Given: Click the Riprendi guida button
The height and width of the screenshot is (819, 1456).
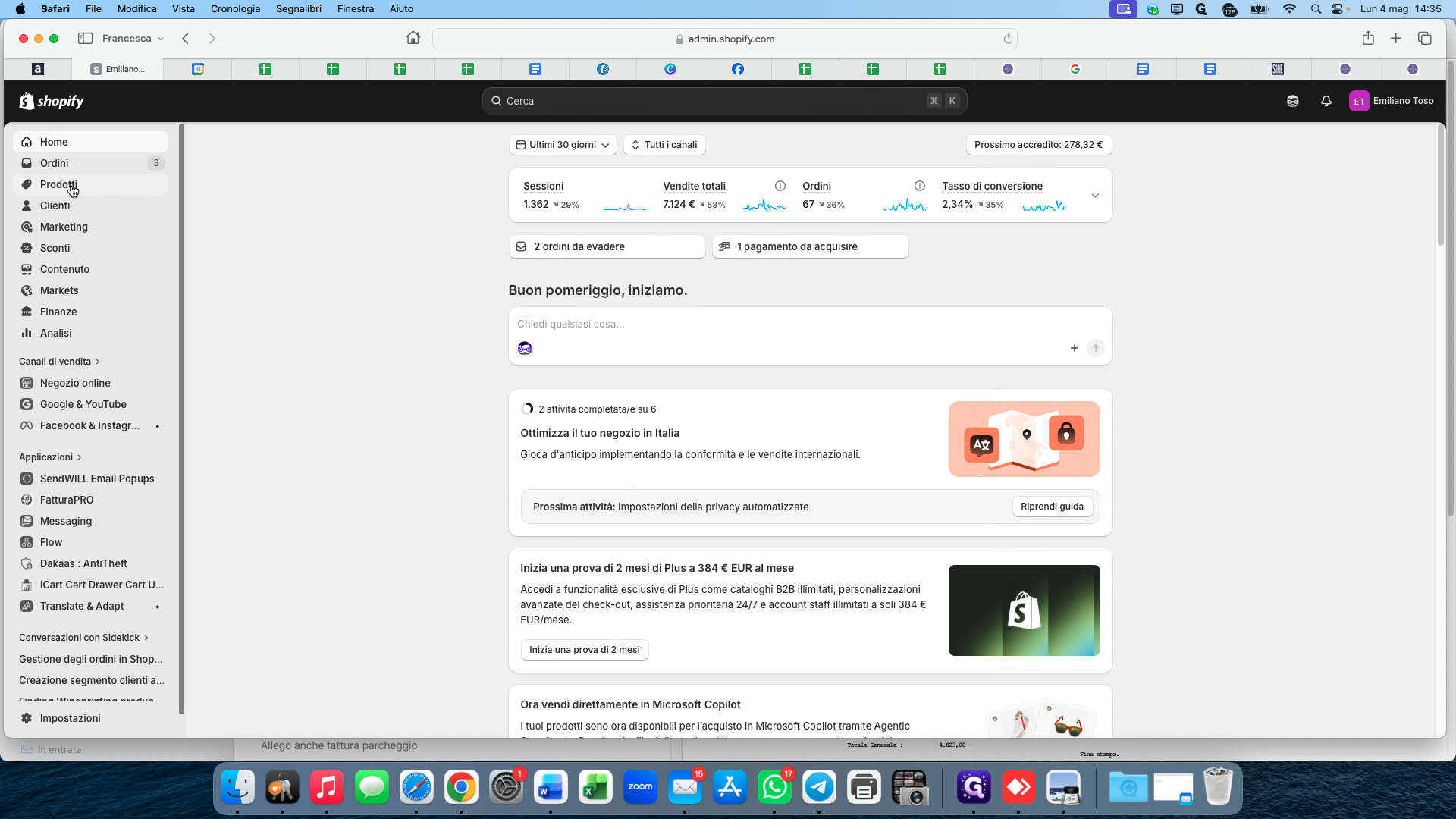Looking at the screenshot, I should pyautogui.click(x=1053, y=507).
